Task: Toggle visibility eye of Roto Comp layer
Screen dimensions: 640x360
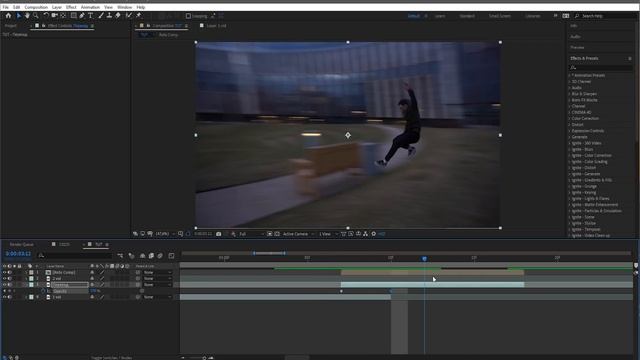Action: coord(4,272)
